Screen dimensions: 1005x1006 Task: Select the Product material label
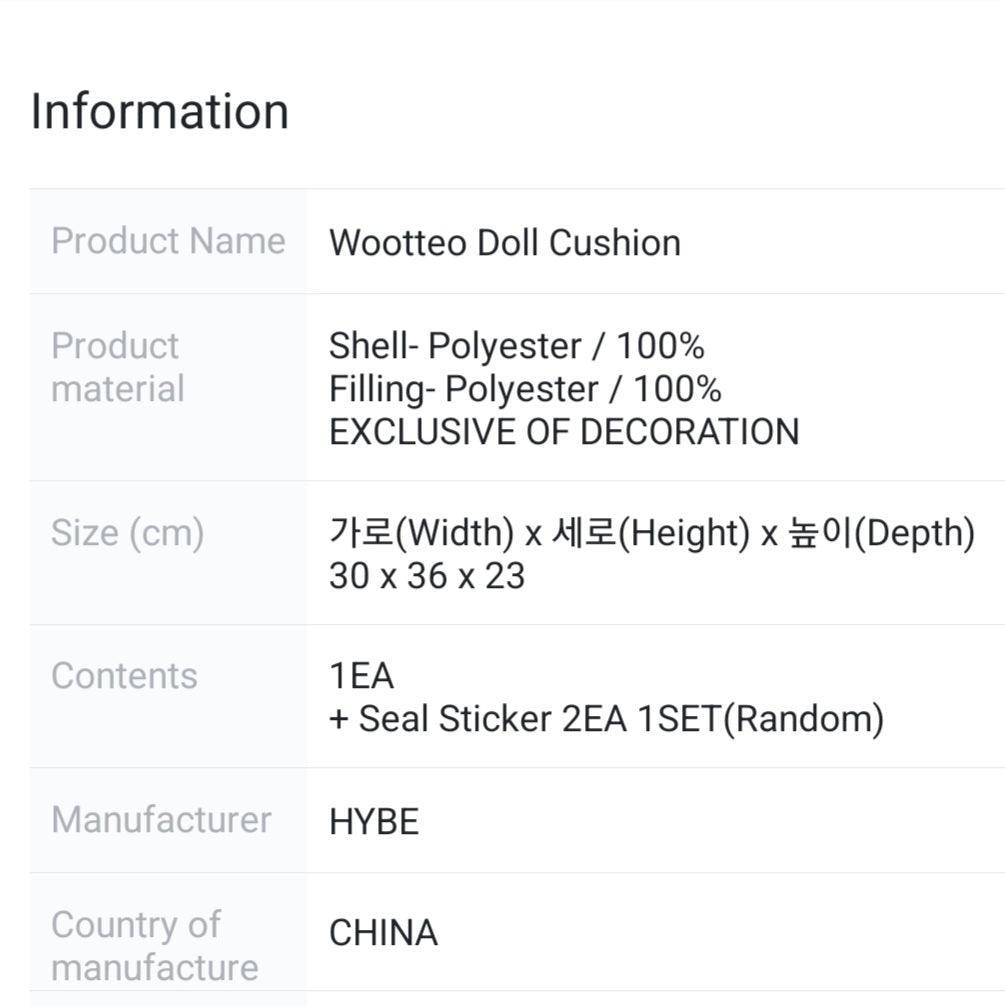pyautogui.click(x=117, y=367)
